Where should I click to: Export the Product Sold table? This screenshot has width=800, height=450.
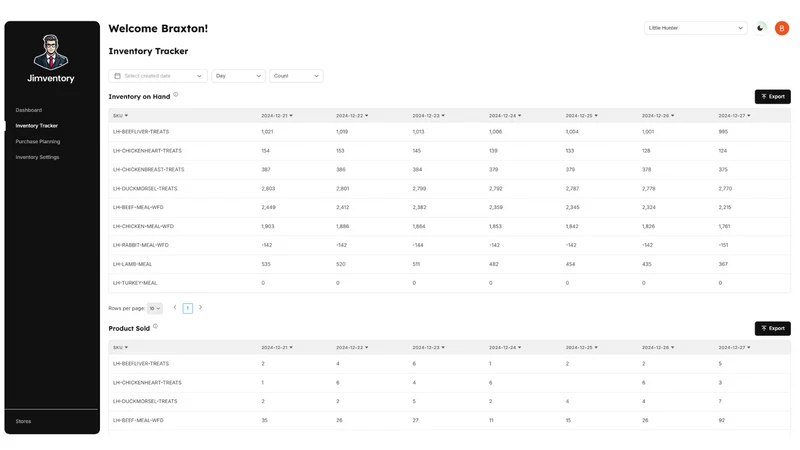pos(772,328)
